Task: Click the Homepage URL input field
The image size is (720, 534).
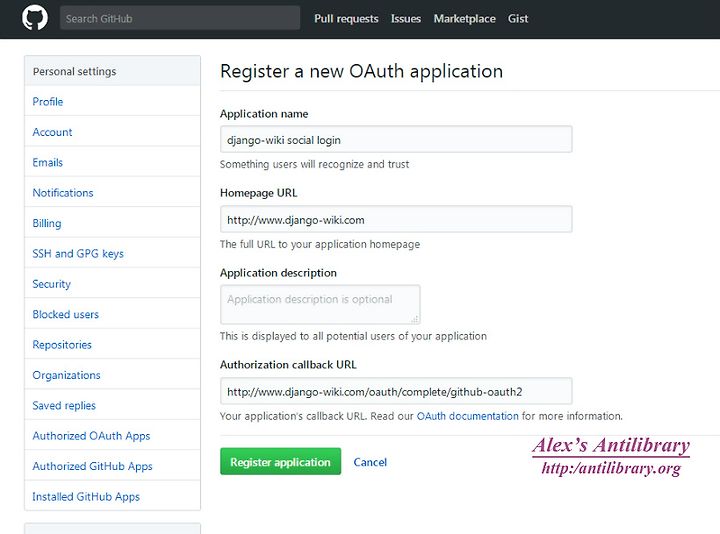Action: pos(396,219)
